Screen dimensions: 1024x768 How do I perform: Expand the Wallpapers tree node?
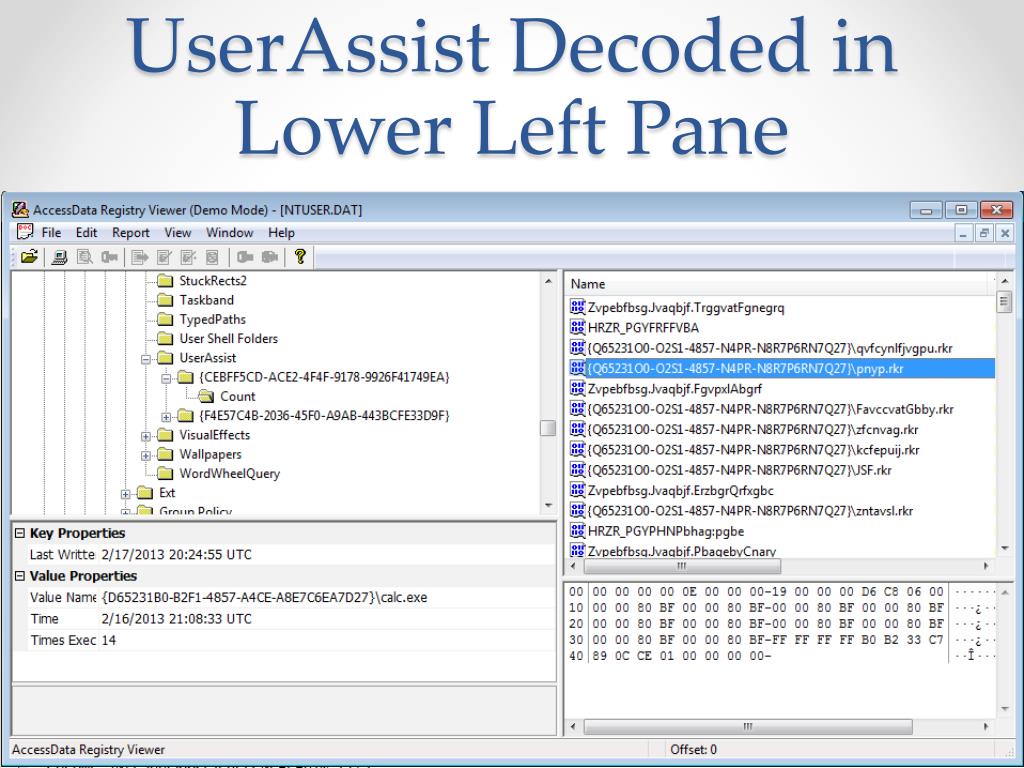[146, 455]
